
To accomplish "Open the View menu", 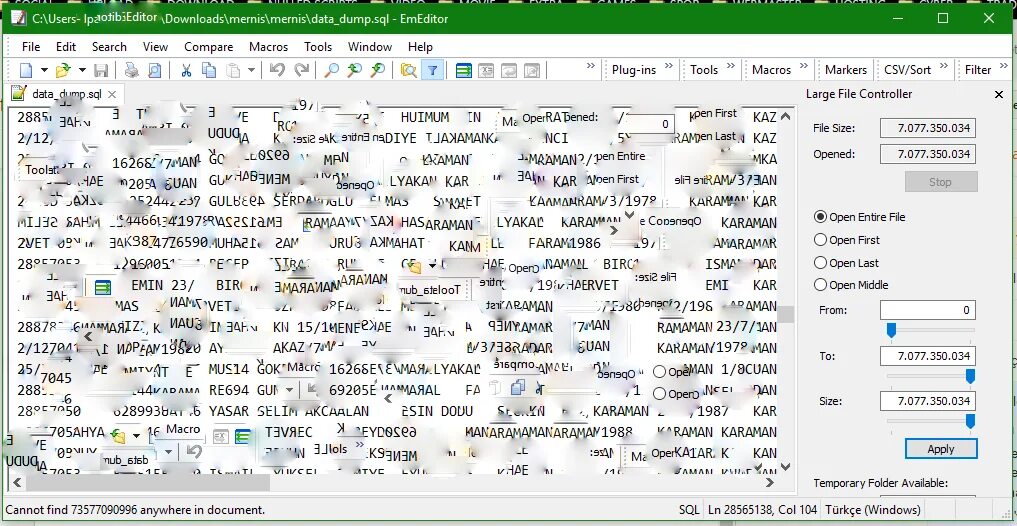I will point(155,47).
